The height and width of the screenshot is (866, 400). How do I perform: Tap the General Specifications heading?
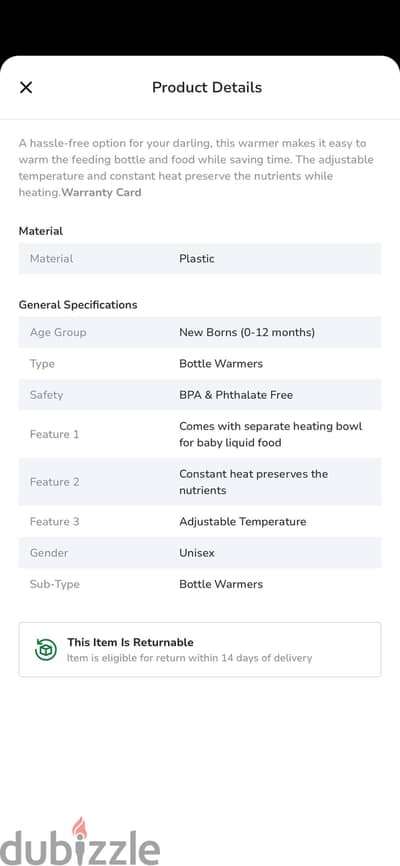click(78, 305)
